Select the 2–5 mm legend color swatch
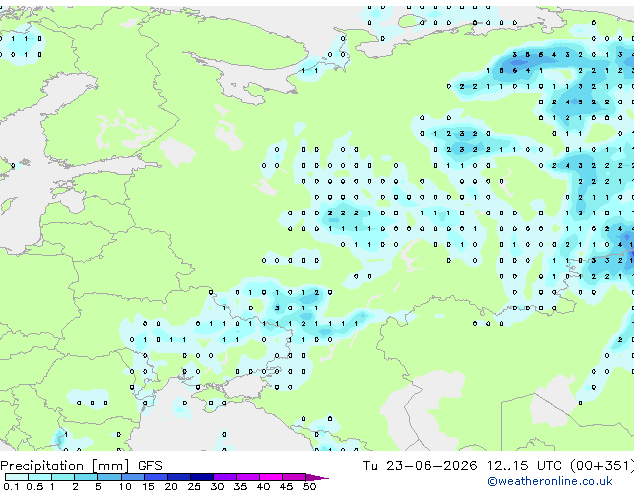Viewport: 634px width, 490px height. (86, 477)
